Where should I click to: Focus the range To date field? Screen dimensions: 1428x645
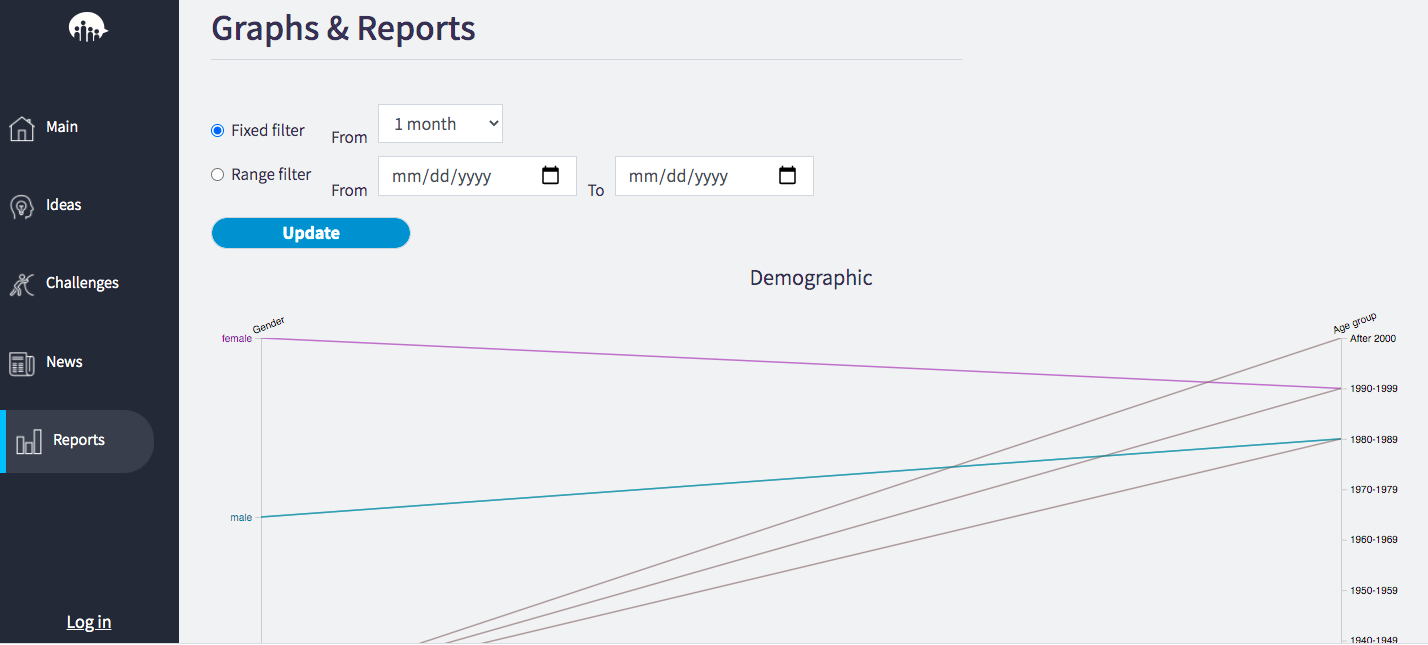pyautogui.click(x=714, y=176)
